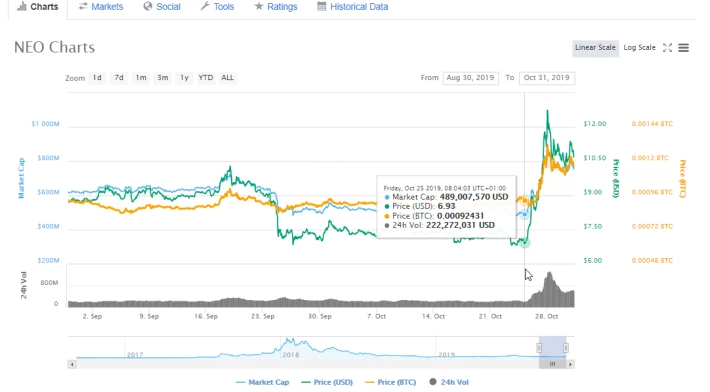
Task: Click the Social tab globe icon
Action: tap(148, 6)
